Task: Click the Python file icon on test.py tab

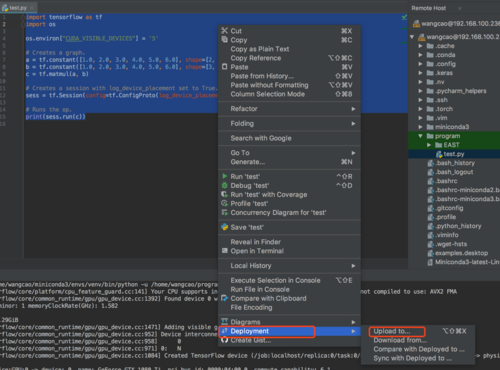Action: (5, 7)
